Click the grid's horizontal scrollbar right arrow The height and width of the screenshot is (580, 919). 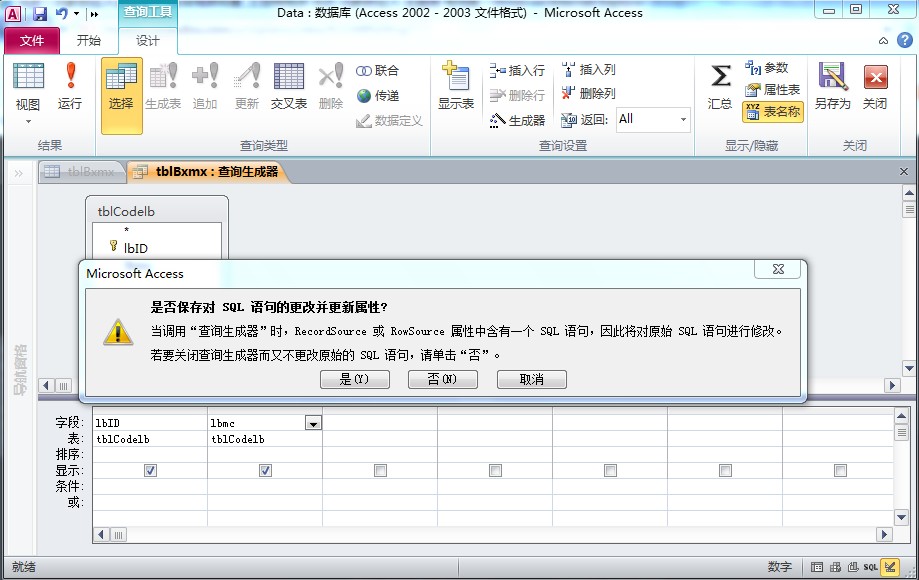pos(884,534)
